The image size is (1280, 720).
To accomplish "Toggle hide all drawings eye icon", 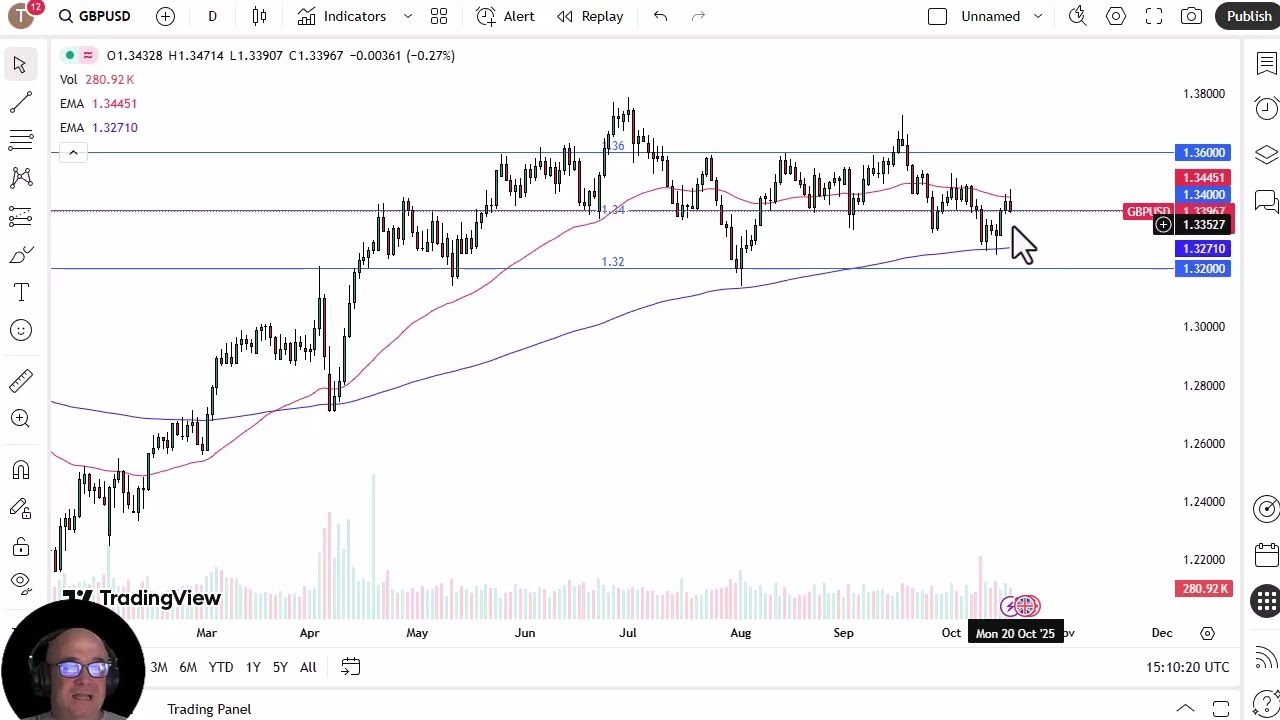I will point(20,581).
